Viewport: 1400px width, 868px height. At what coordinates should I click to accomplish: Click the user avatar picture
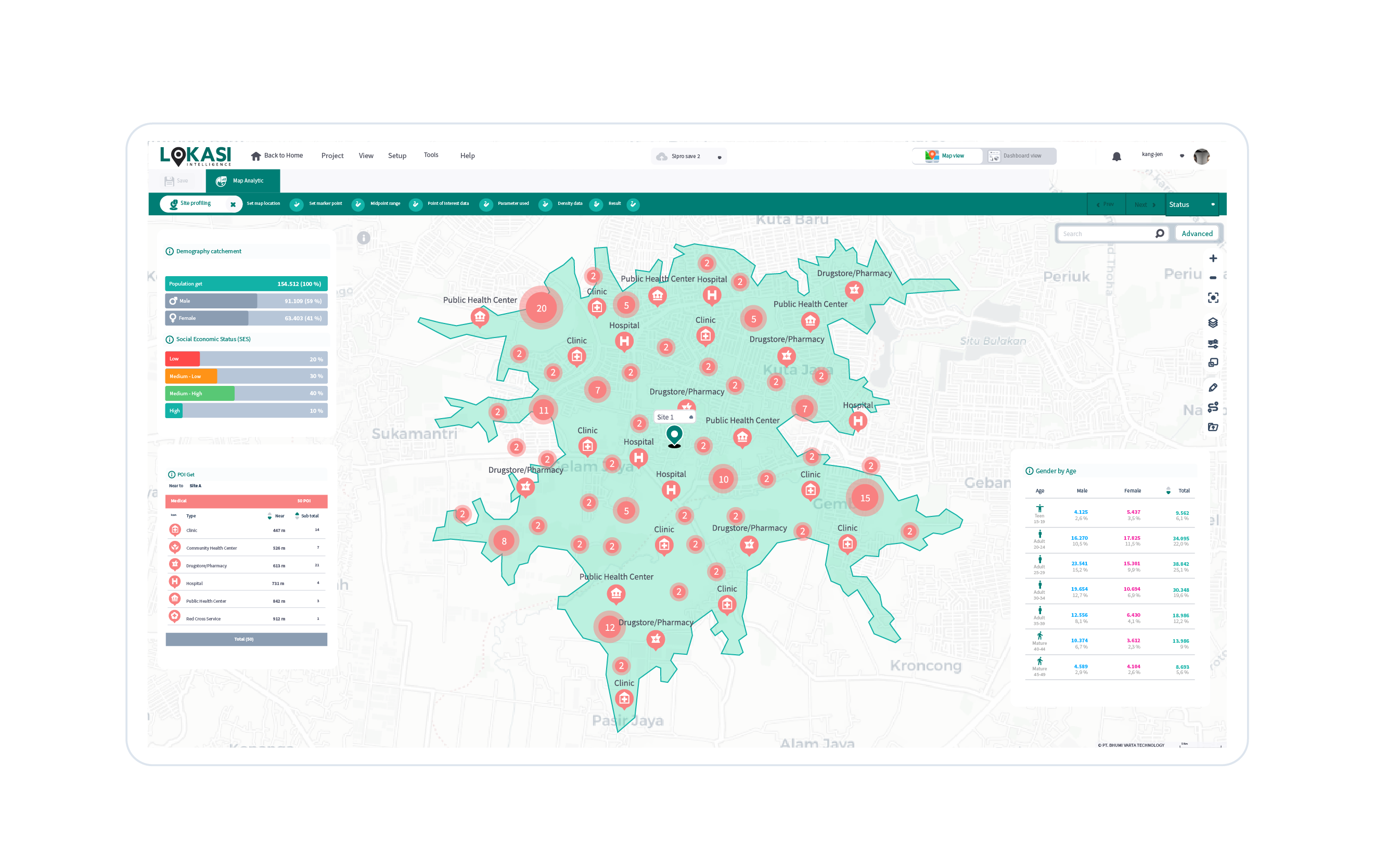click(x=1201, y=156)
